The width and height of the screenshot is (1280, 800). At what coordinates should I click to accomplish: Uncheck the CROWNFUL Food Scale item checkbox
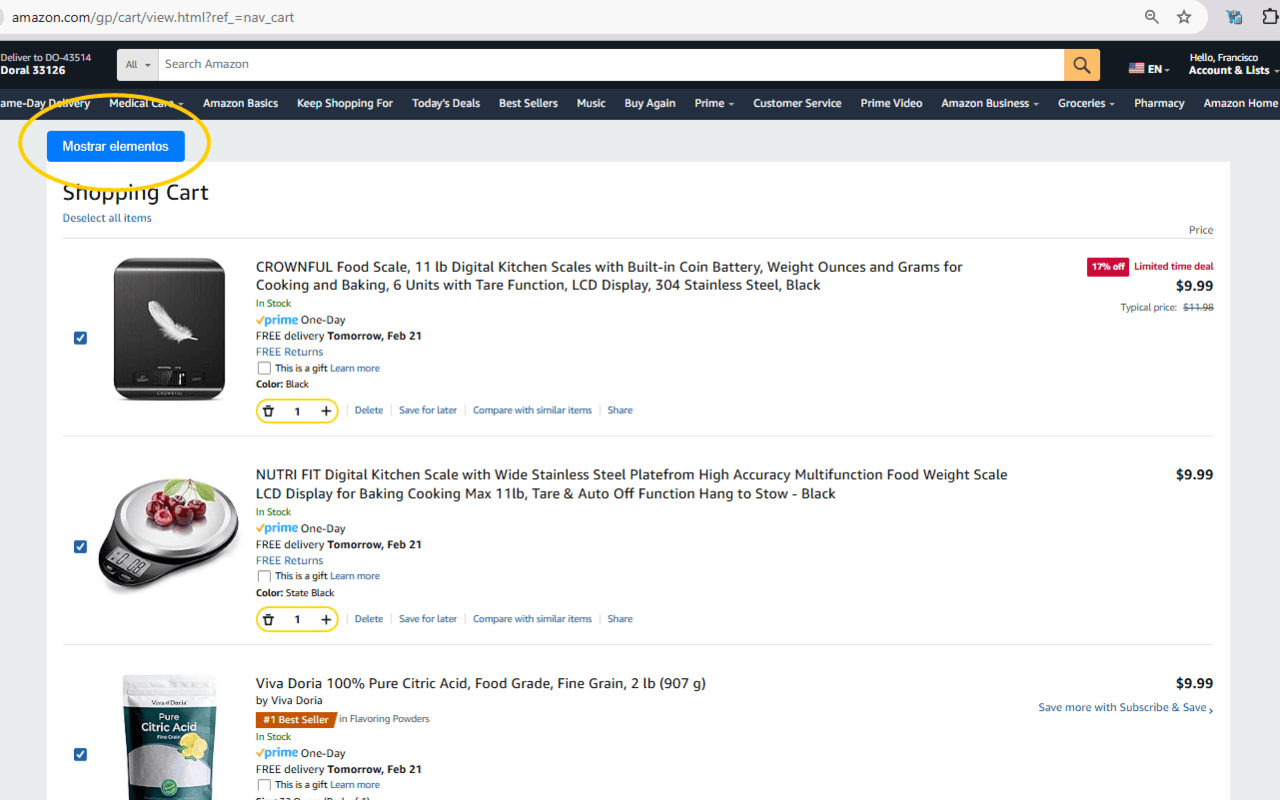tap(80, 338)
